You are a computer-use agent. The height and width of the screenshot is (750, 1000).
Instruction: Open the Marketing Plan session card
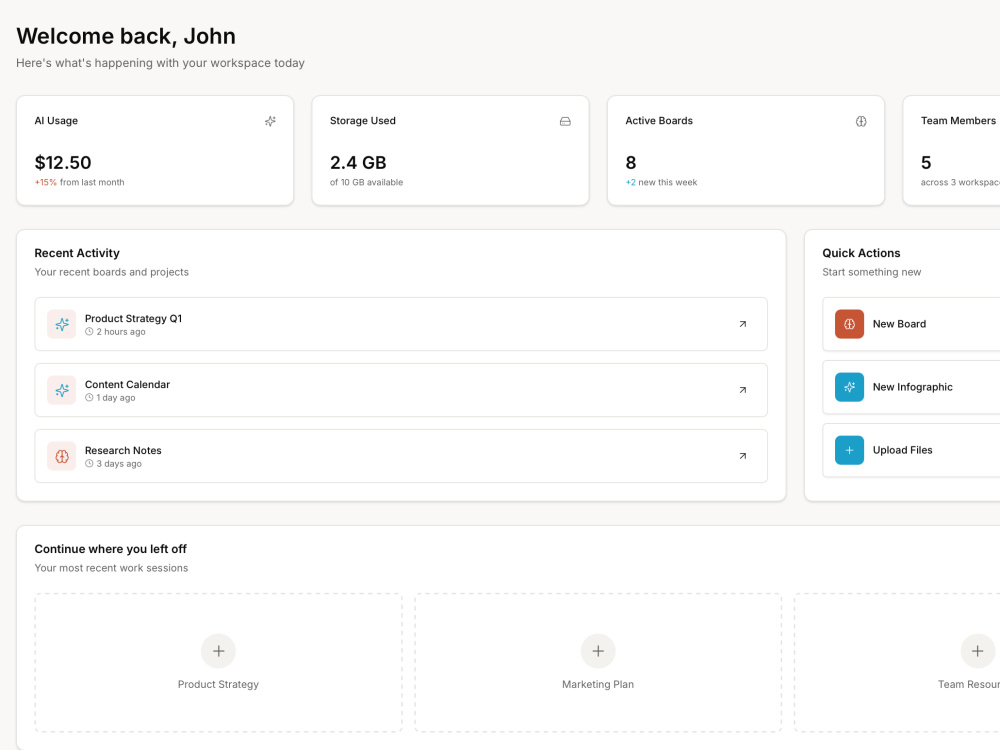coord(598,663)
